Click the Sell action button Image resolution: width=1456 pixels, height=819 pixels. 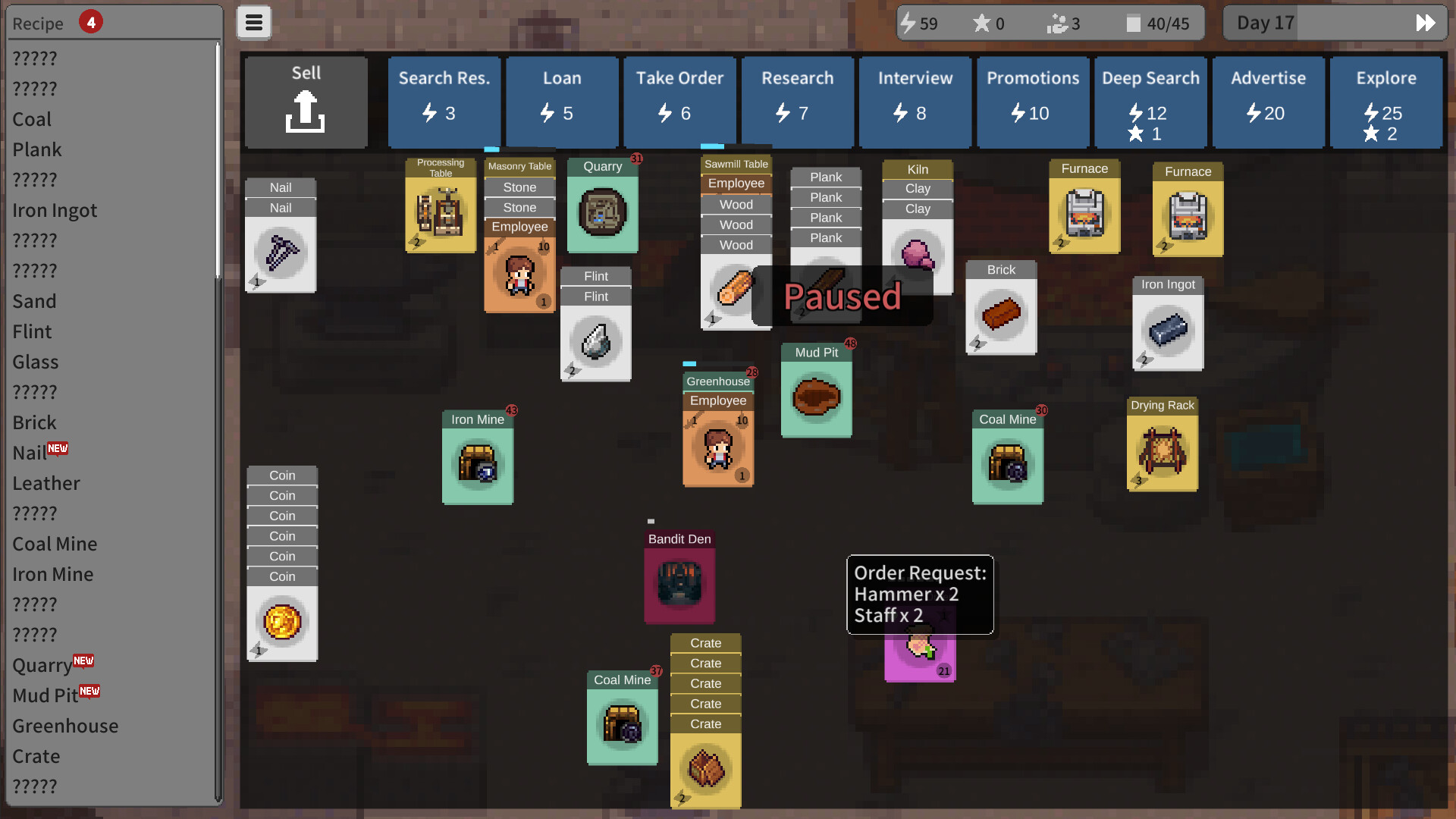tap(305, 99)
